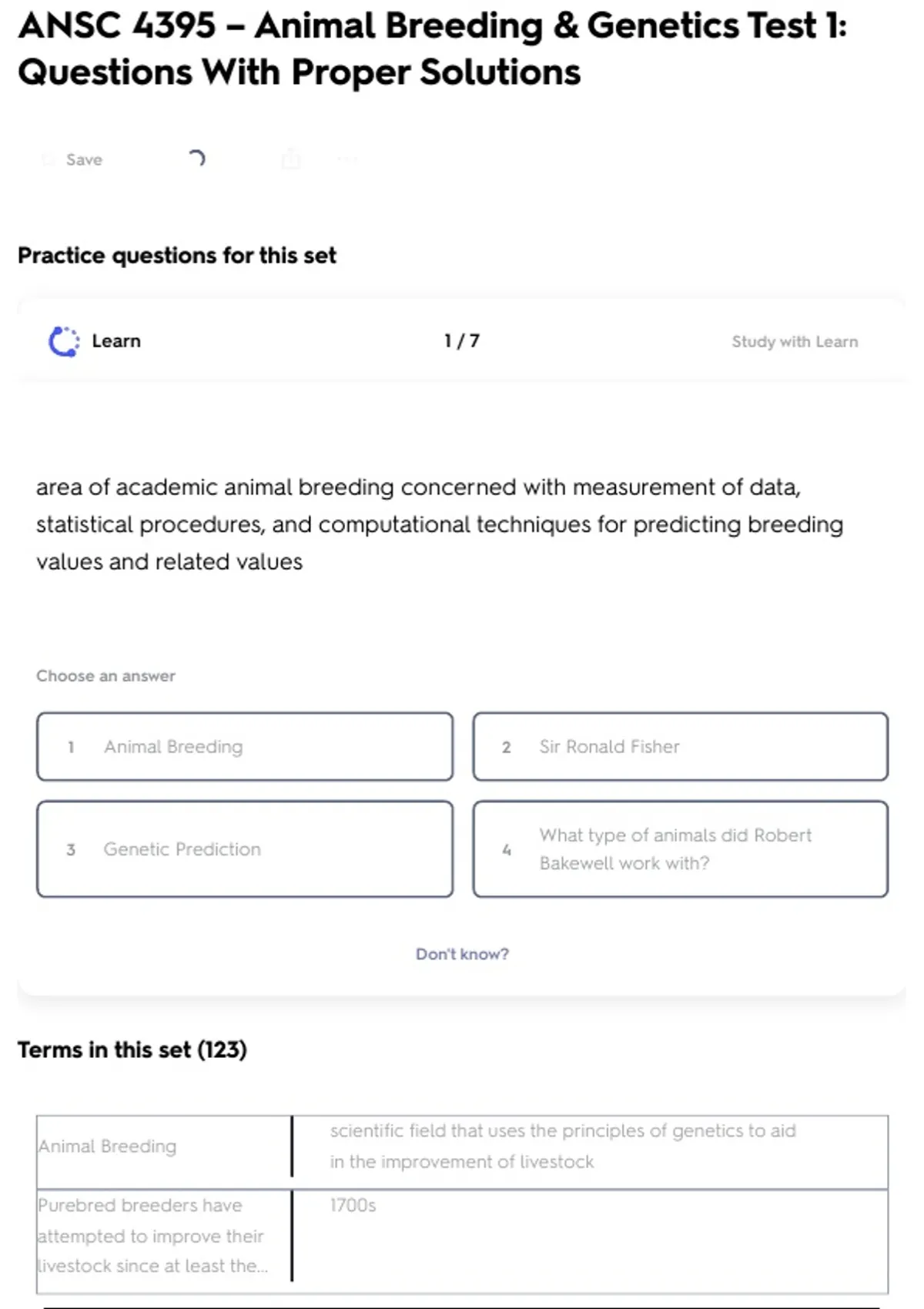Viewport: 924px width, 1309px height.
Task: Open the three-dot more options menu
Action: tap(347, 159)
